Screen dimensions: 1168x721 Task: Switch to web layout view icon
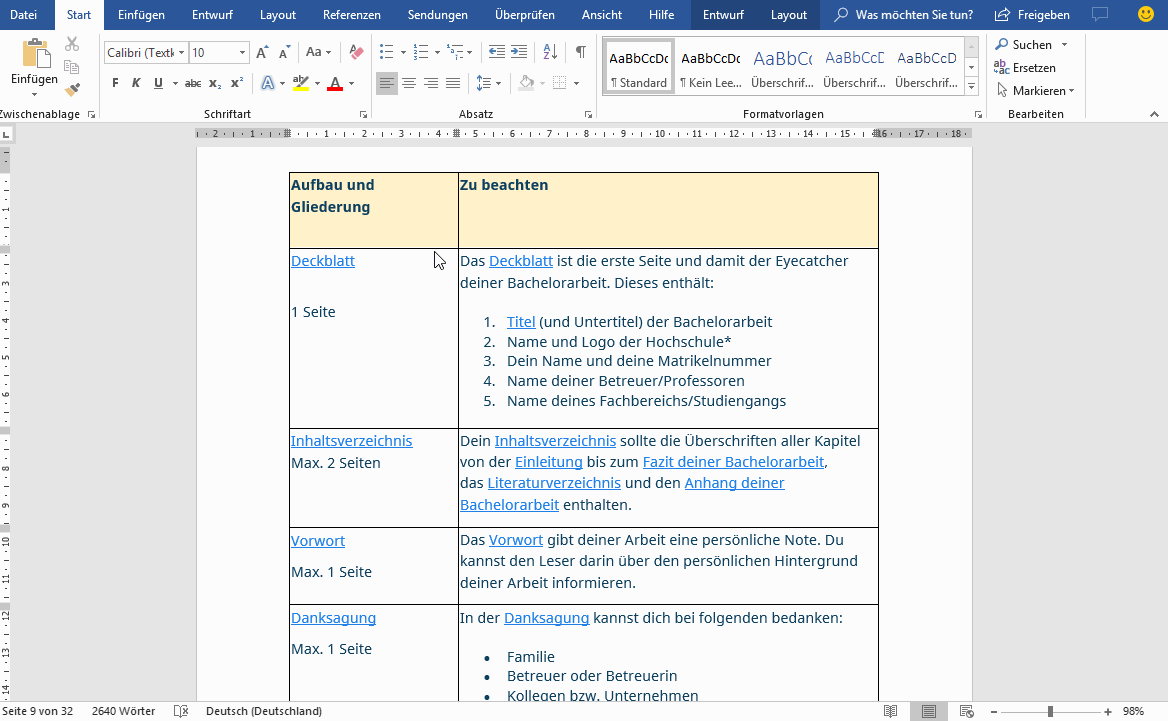pos(966,711)
